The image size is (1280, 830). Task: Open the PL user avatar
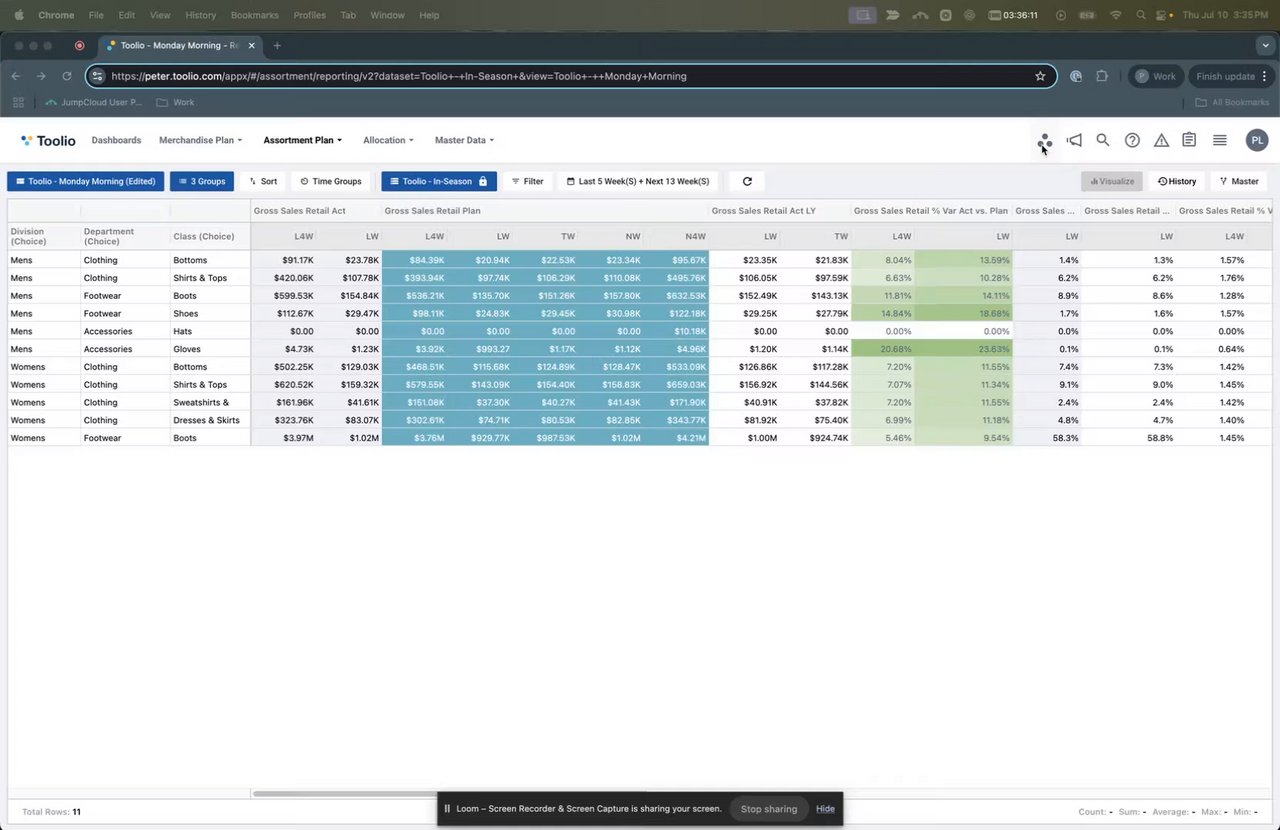pos(1257,141)
